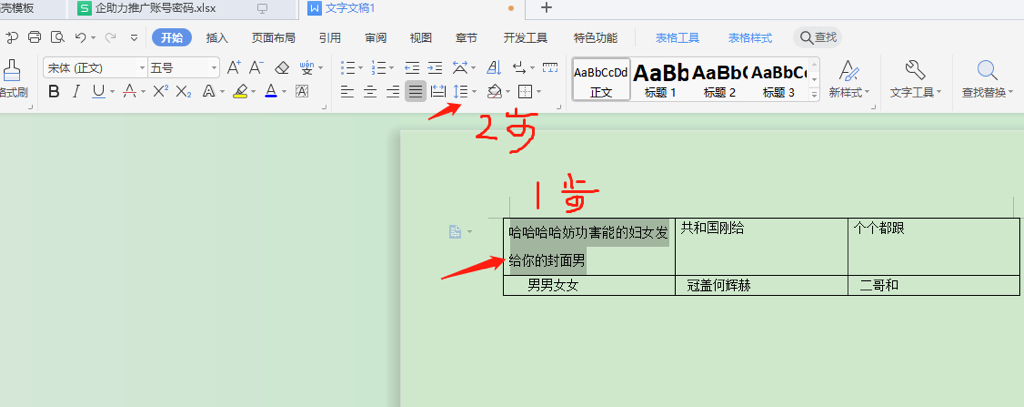Screen dimensions: 1024x407
Task: Apply underline with the U icon
Action: (98, 91)
